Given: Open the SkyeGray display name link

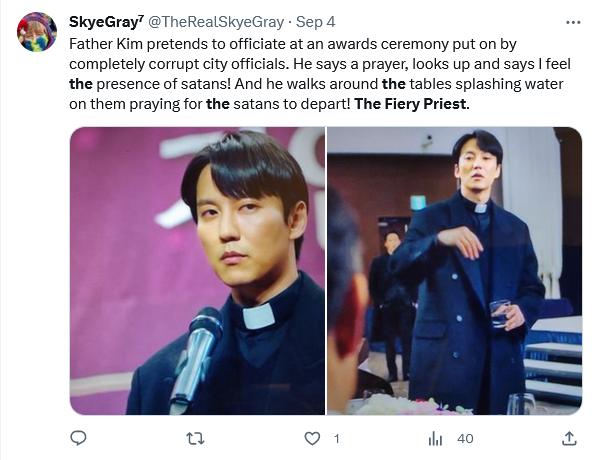Looking at the screenshot, I should point(103,22).
